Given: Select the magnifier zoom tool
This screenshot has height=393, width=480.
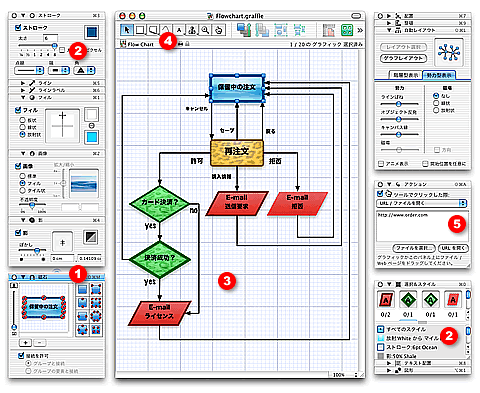Looking at the screenshot, I should point(205,30).
